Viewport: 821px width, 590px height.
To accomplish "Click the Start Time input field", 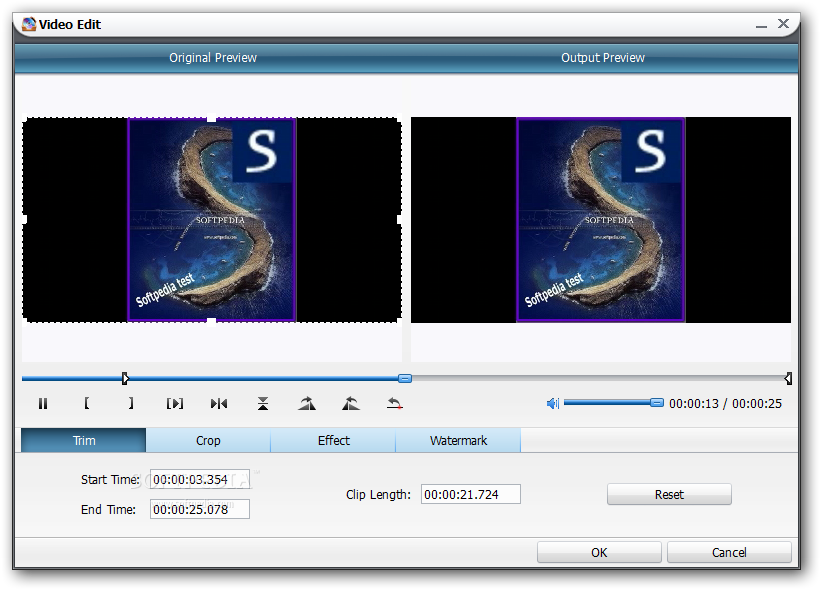I will click(199, 480).
